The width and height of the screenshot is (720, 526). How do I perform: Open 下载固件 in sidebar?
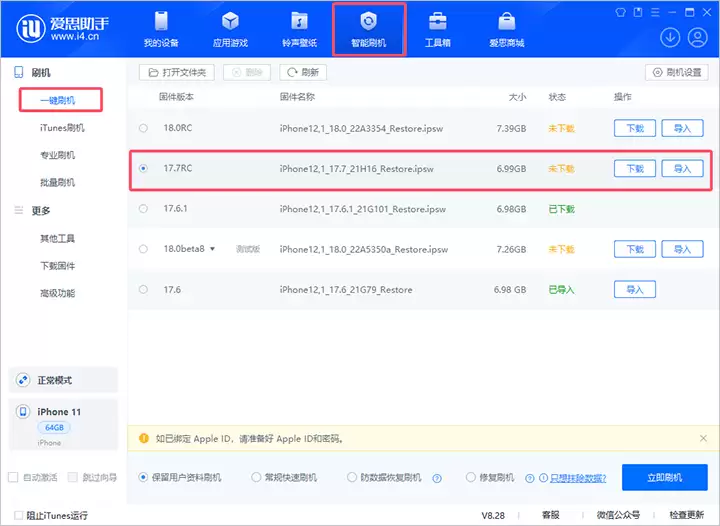[57, 266]
